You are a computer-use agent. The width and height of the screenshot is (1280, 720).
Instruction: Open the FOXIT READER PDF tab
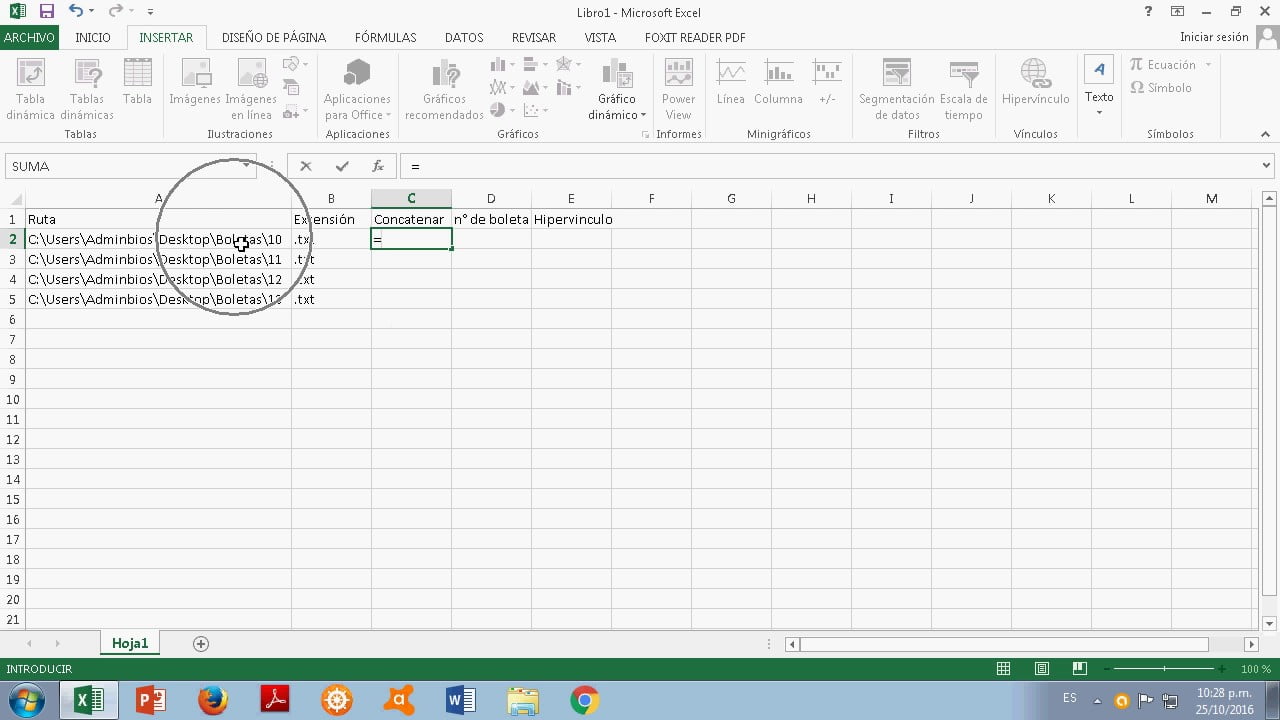(695, 38)
